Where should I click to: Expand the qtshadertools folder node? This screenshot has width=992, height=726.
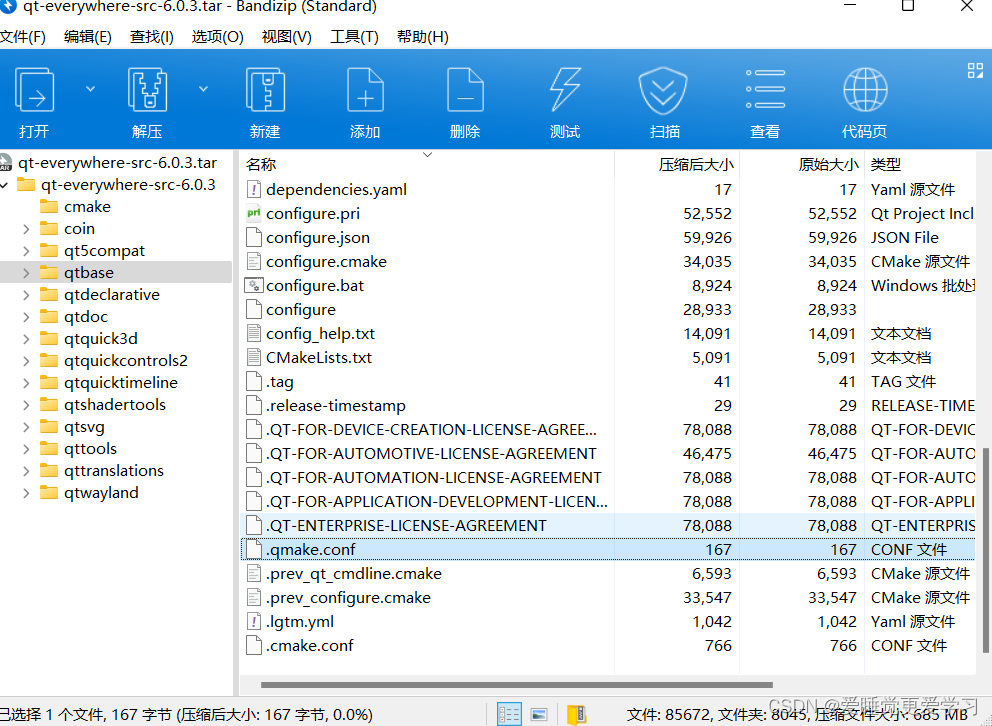(26, 405)
